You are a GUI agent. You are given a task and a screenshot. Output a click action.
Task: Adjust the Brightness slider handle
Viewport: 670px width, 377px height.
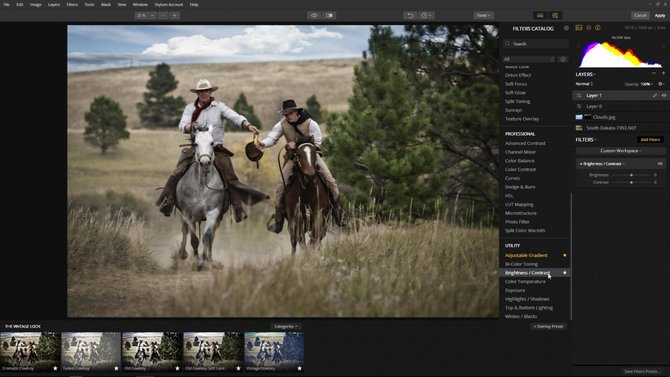point(632,175)
